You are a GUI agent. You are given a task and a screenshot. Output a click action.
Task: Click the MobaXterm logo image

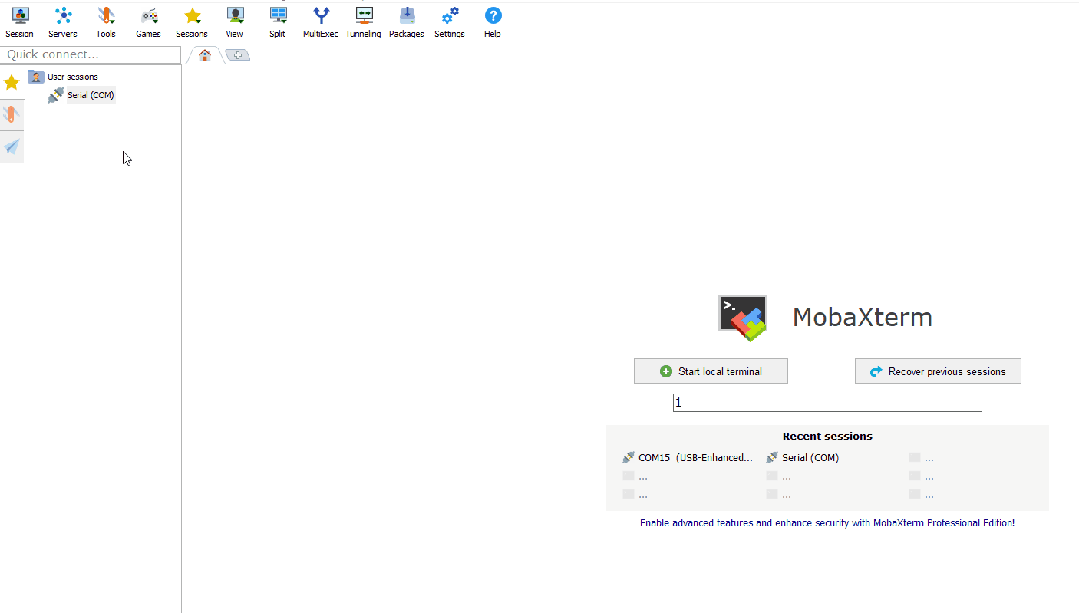point(743,318)
